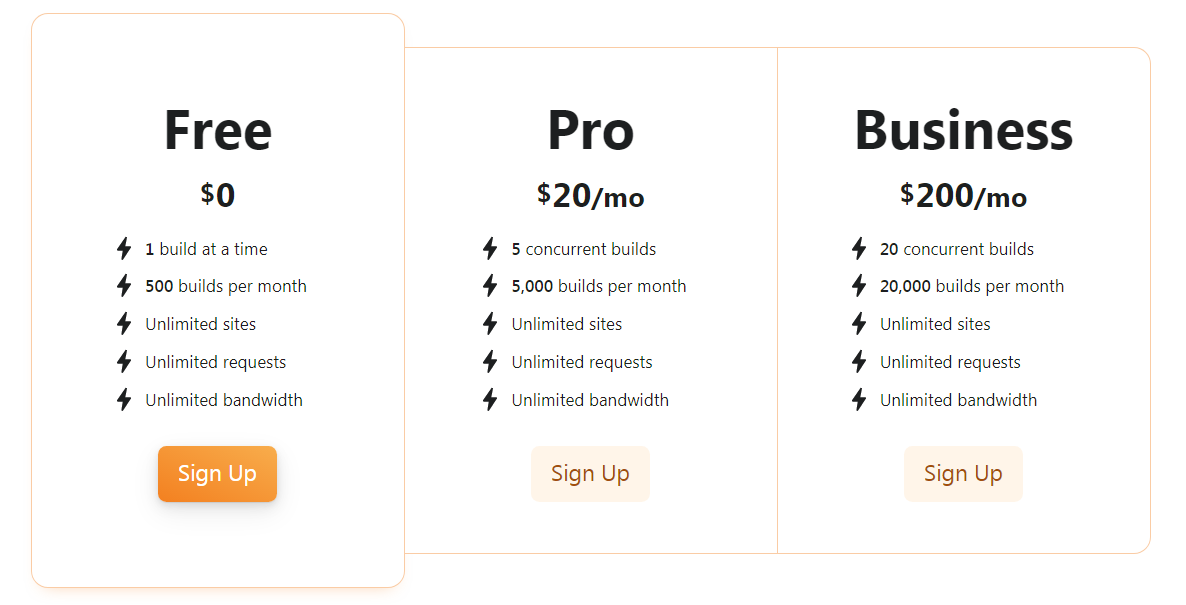Select the Free plan title
This screenshot has width=1186, height=605.
[x=217, y=130]
